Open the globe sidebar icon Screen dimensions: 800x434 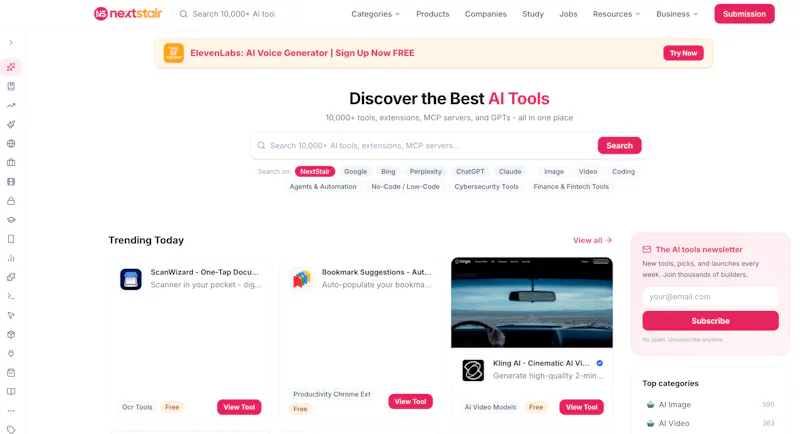tap(11, 143)
